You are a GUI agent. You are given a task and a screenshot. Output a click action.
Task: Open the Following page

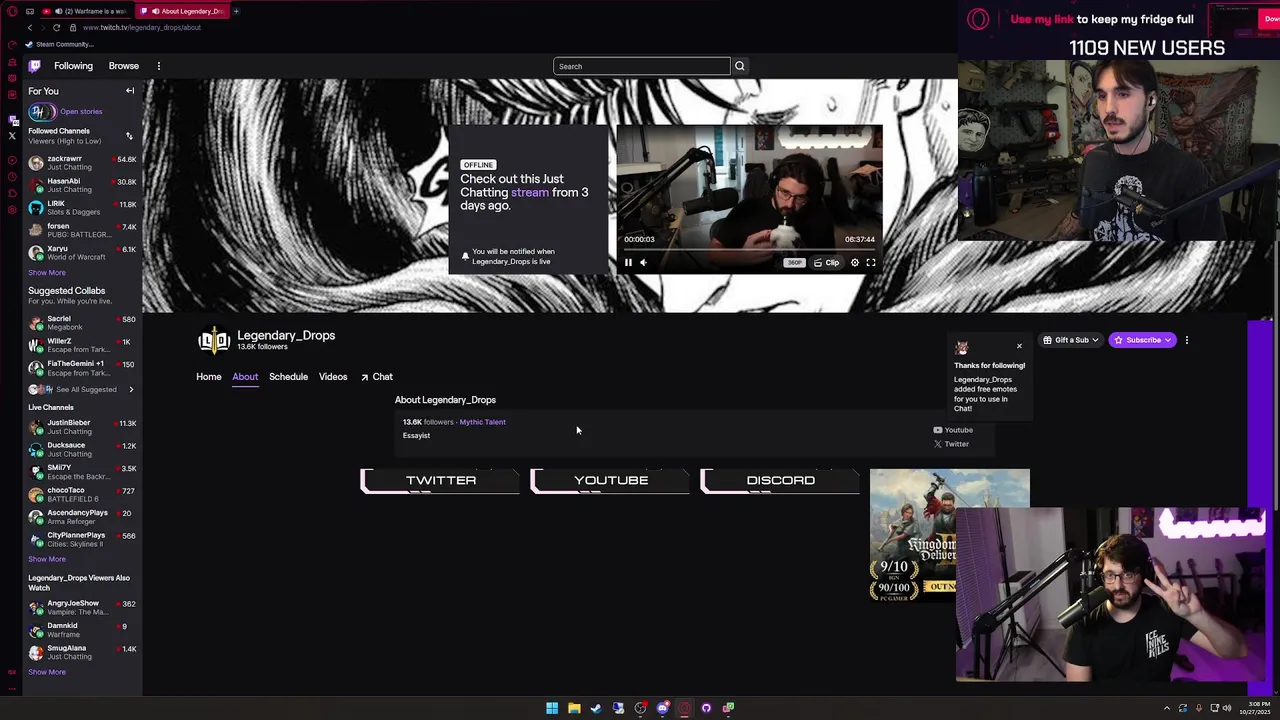(73, 66)
